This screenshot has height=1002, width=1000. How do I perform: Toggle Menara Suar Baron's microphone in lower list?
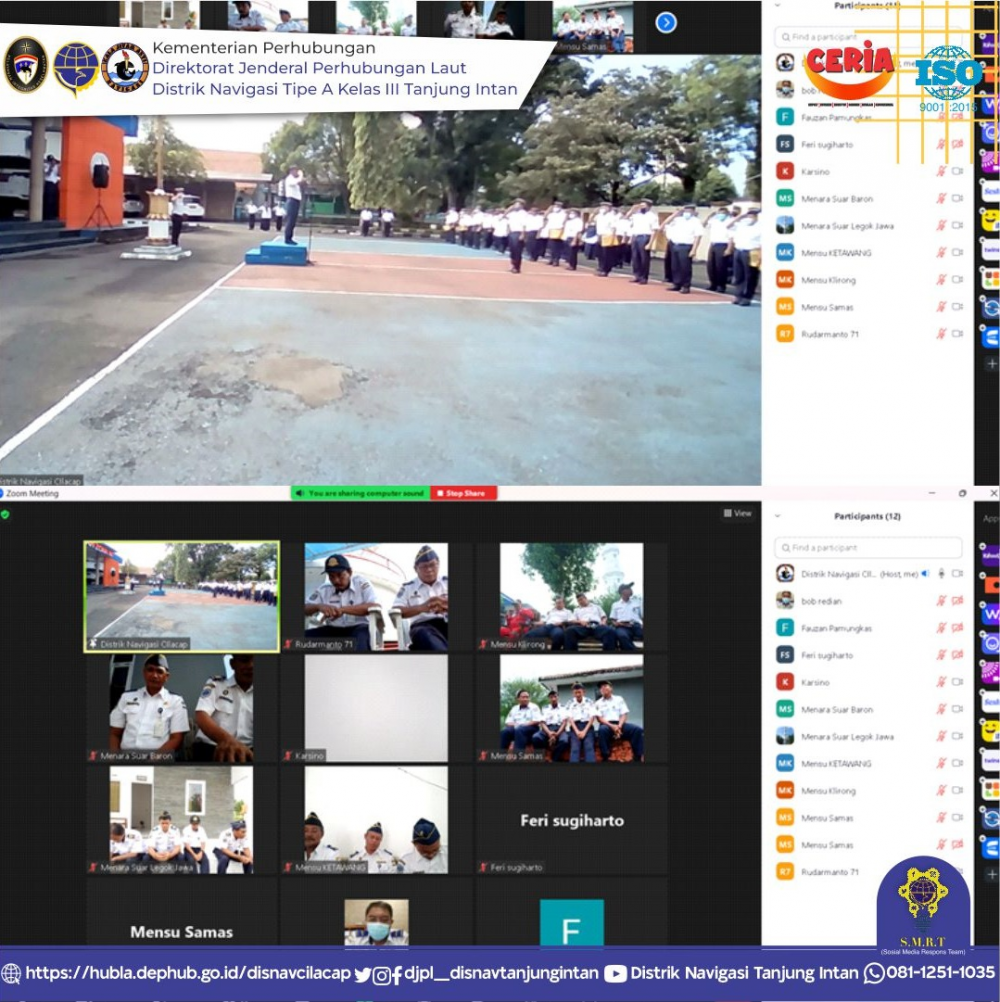[941, 709]
